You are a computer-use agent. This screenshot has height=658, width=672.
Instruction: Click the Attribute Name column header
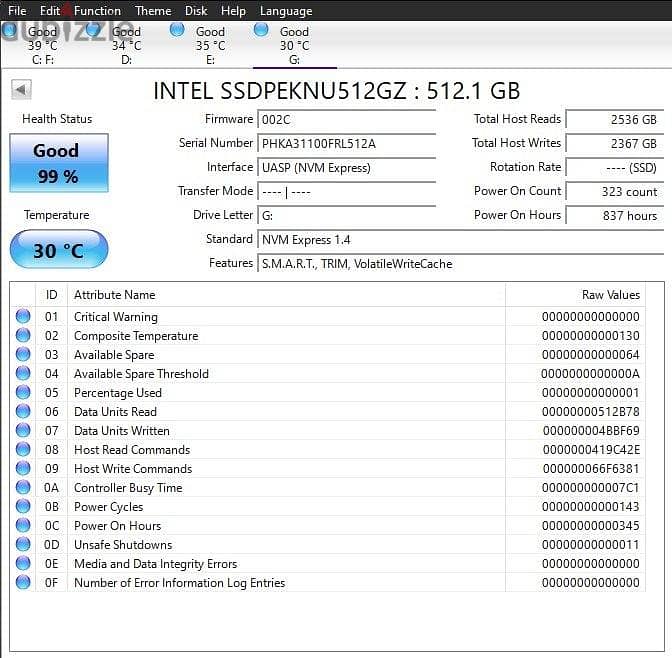286,295
